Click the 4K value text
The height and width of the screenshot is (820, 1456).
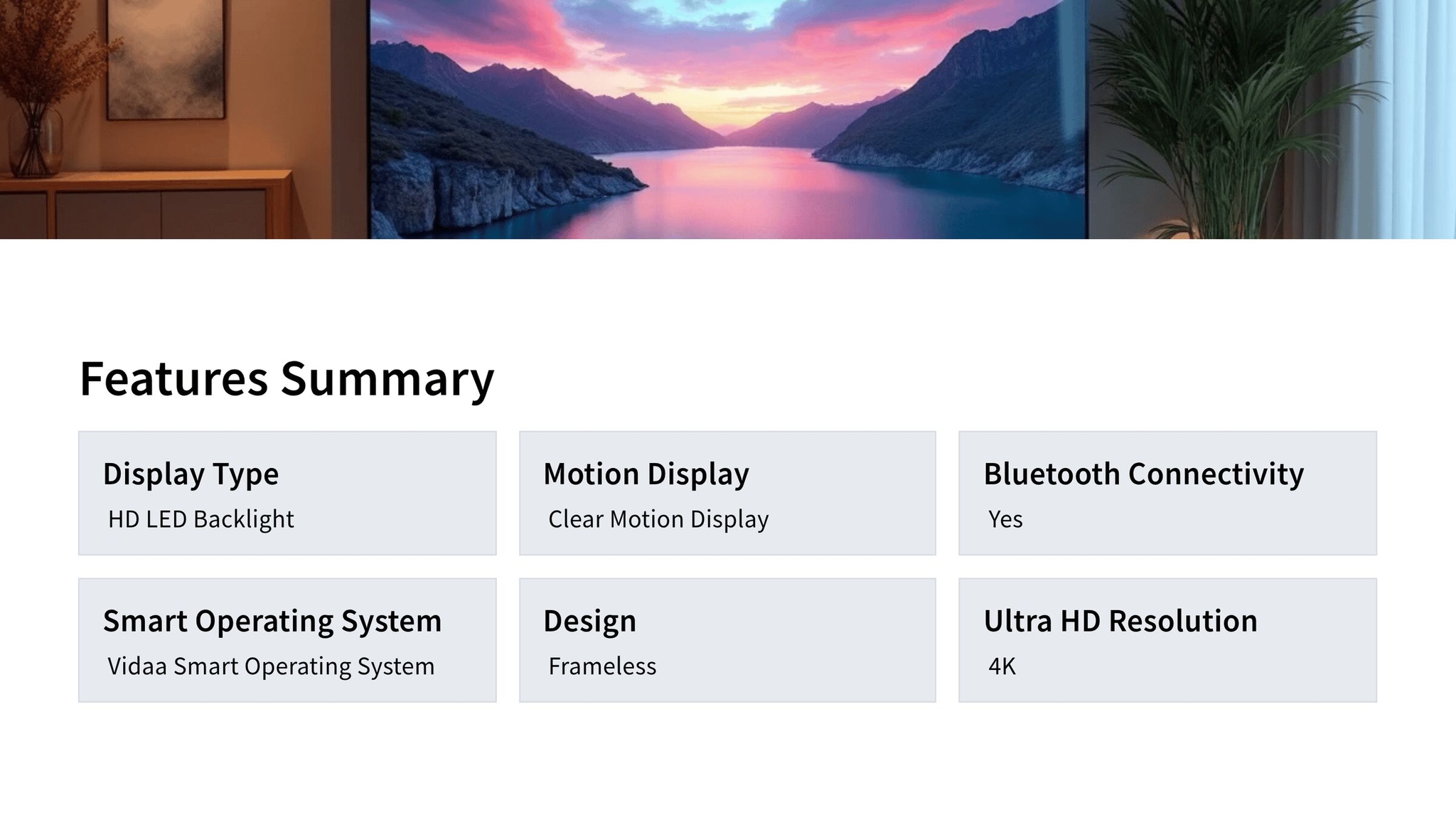(1002, 666)
